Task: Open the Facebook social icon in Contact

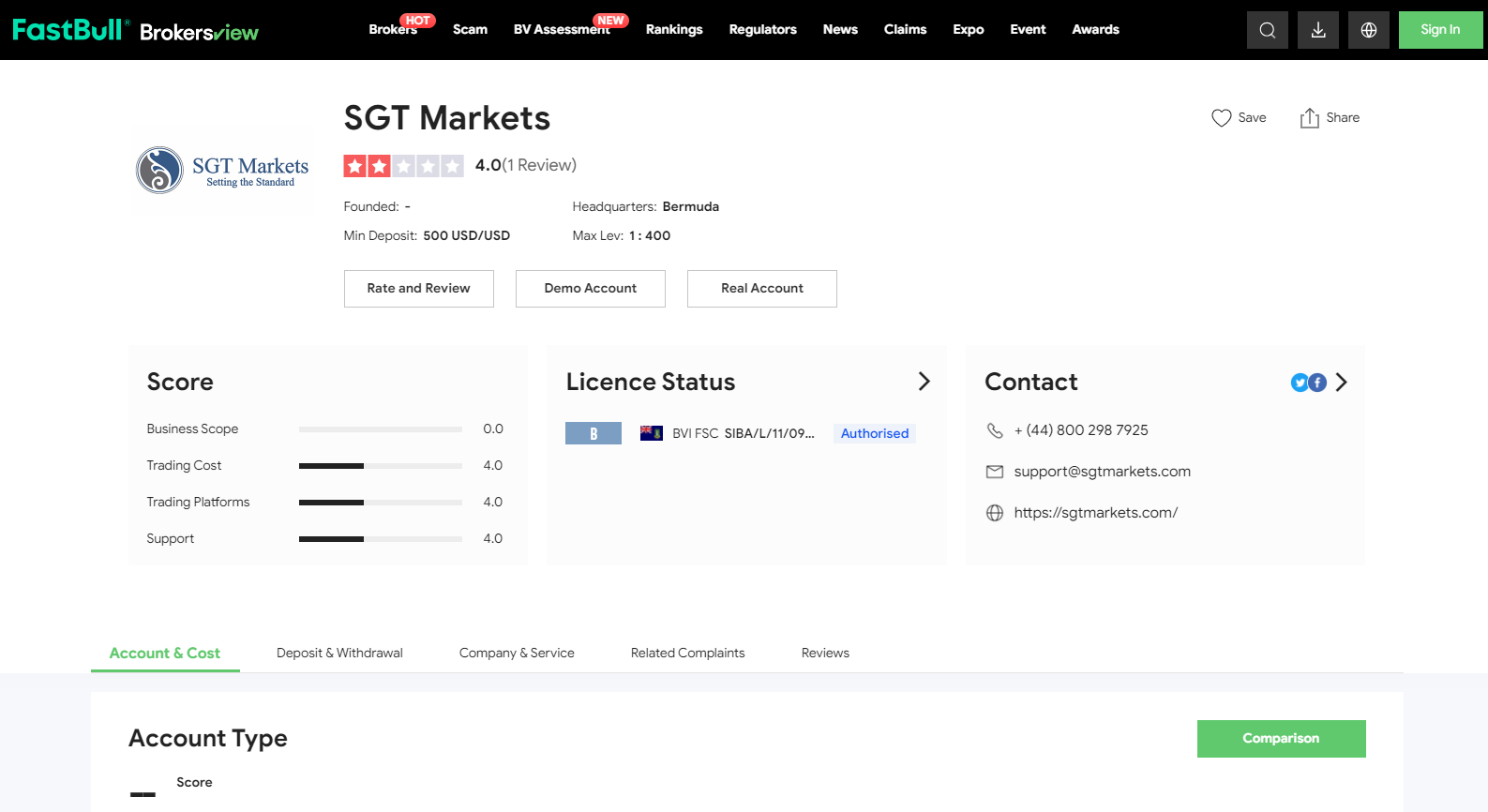Action: tap(1317, 383)
